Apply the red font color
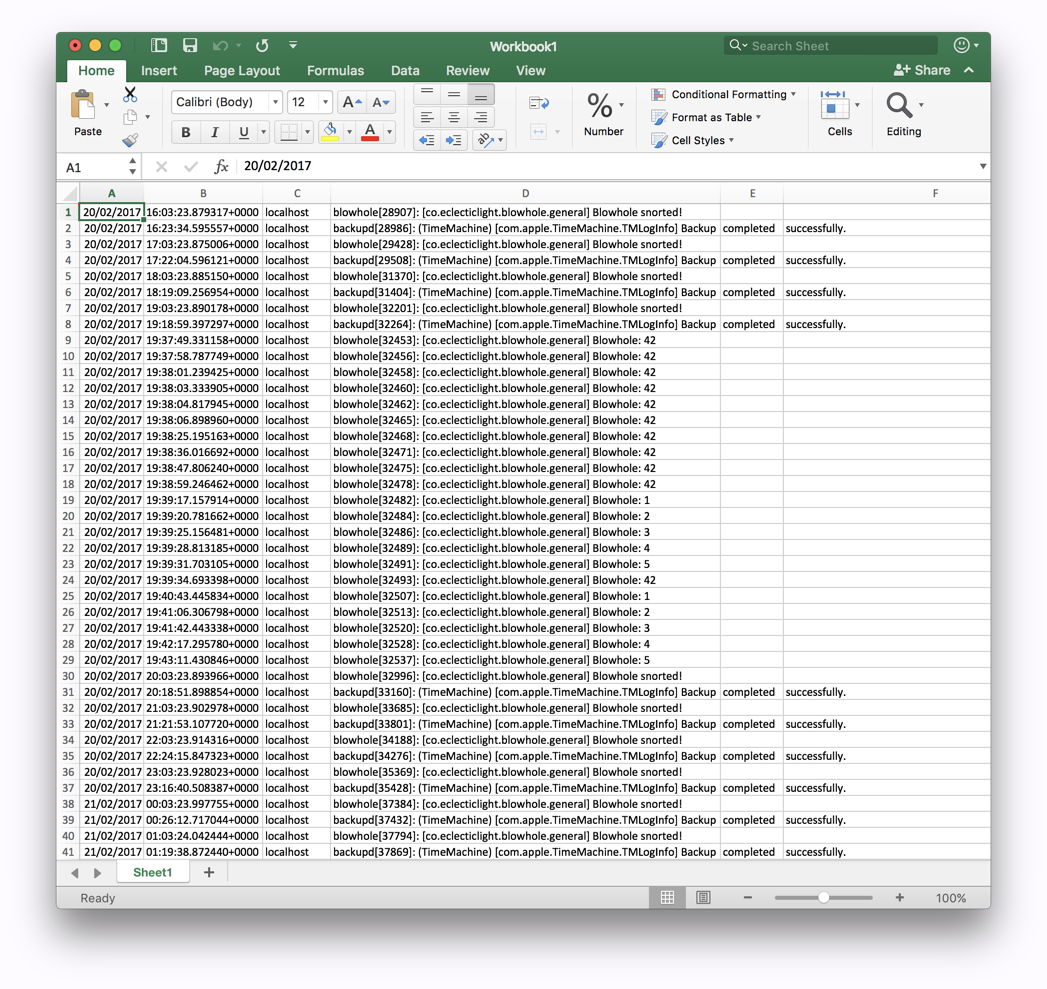 370,132
